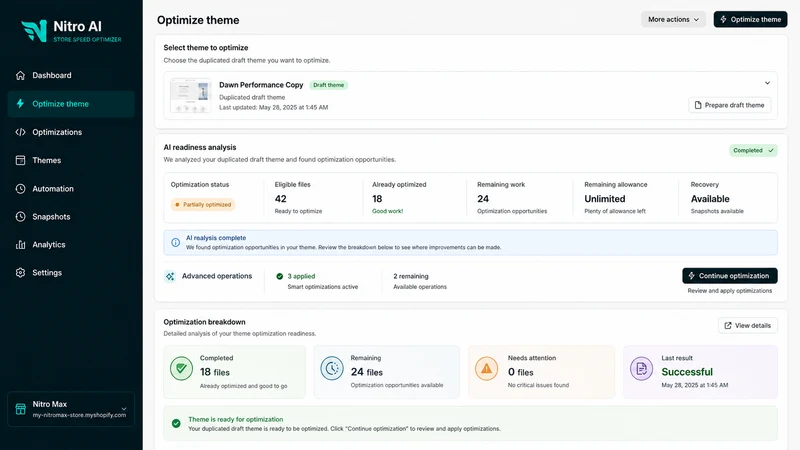Click the 2 remaining text
The height and width of the screenshot is (450, 800).
pos(411,277)
